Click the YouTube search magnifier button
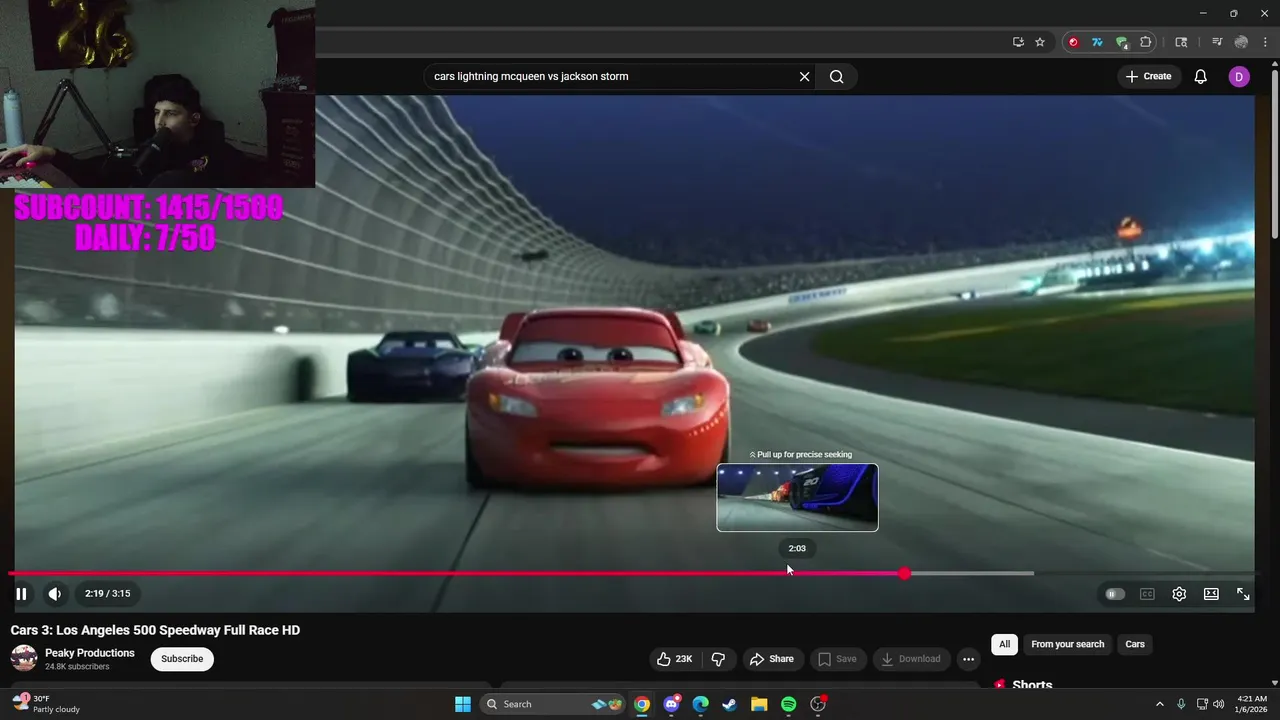 [836, 77]
